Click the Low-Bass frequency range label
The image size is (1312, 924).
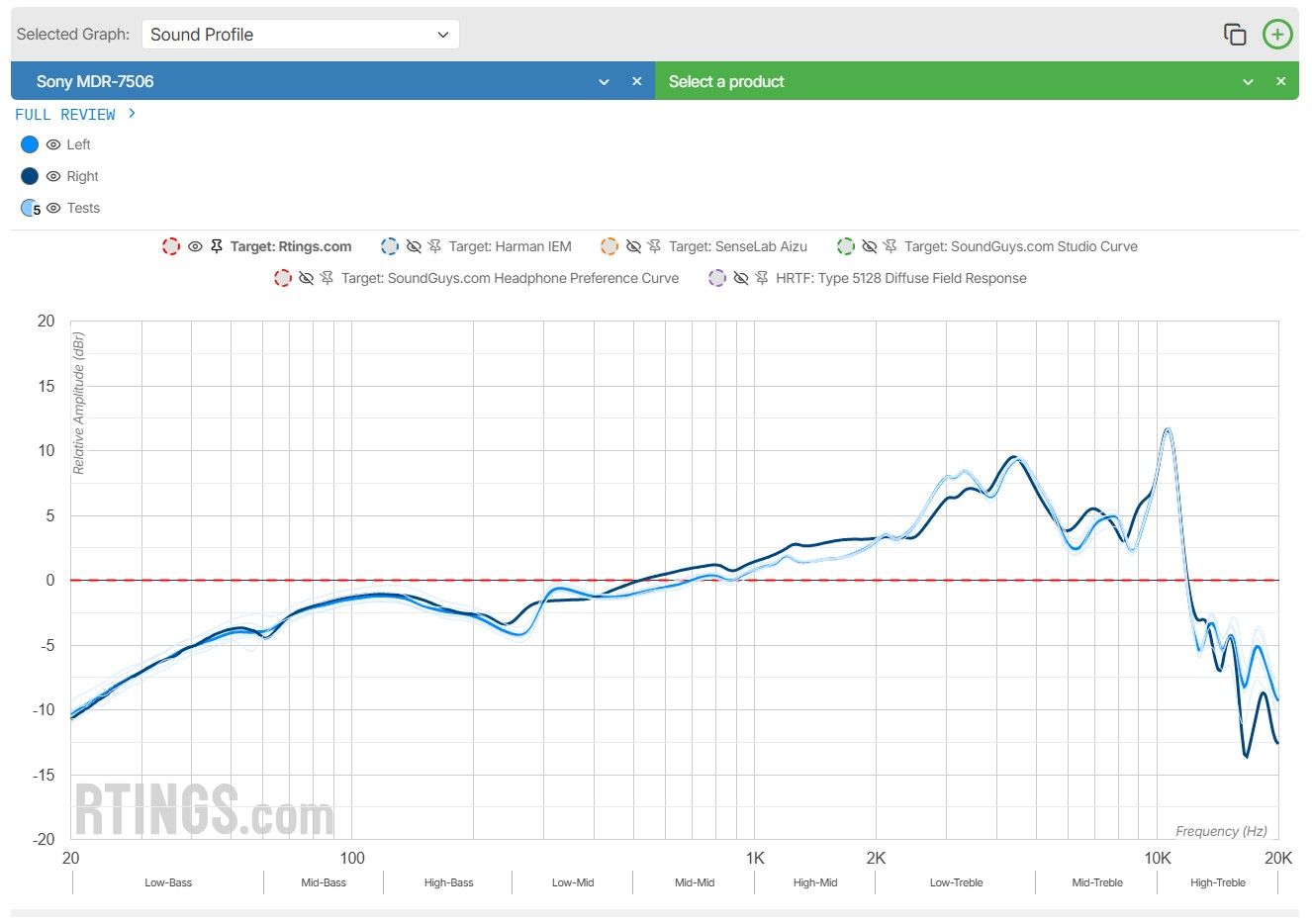click(168, 882)
